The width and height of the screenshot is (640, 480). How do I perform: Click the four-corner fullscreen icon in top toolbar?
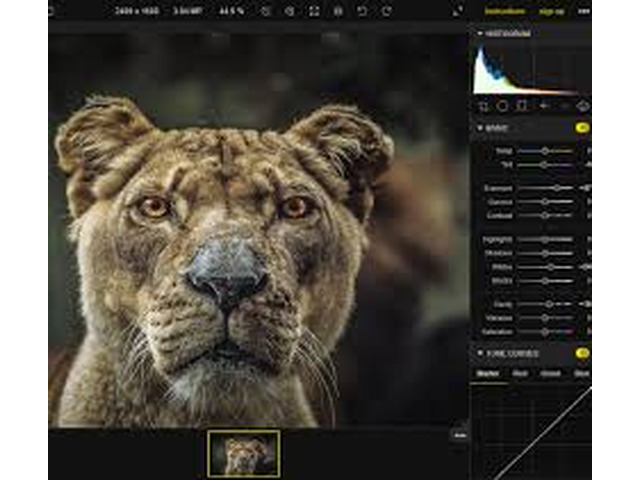[314, 11]
